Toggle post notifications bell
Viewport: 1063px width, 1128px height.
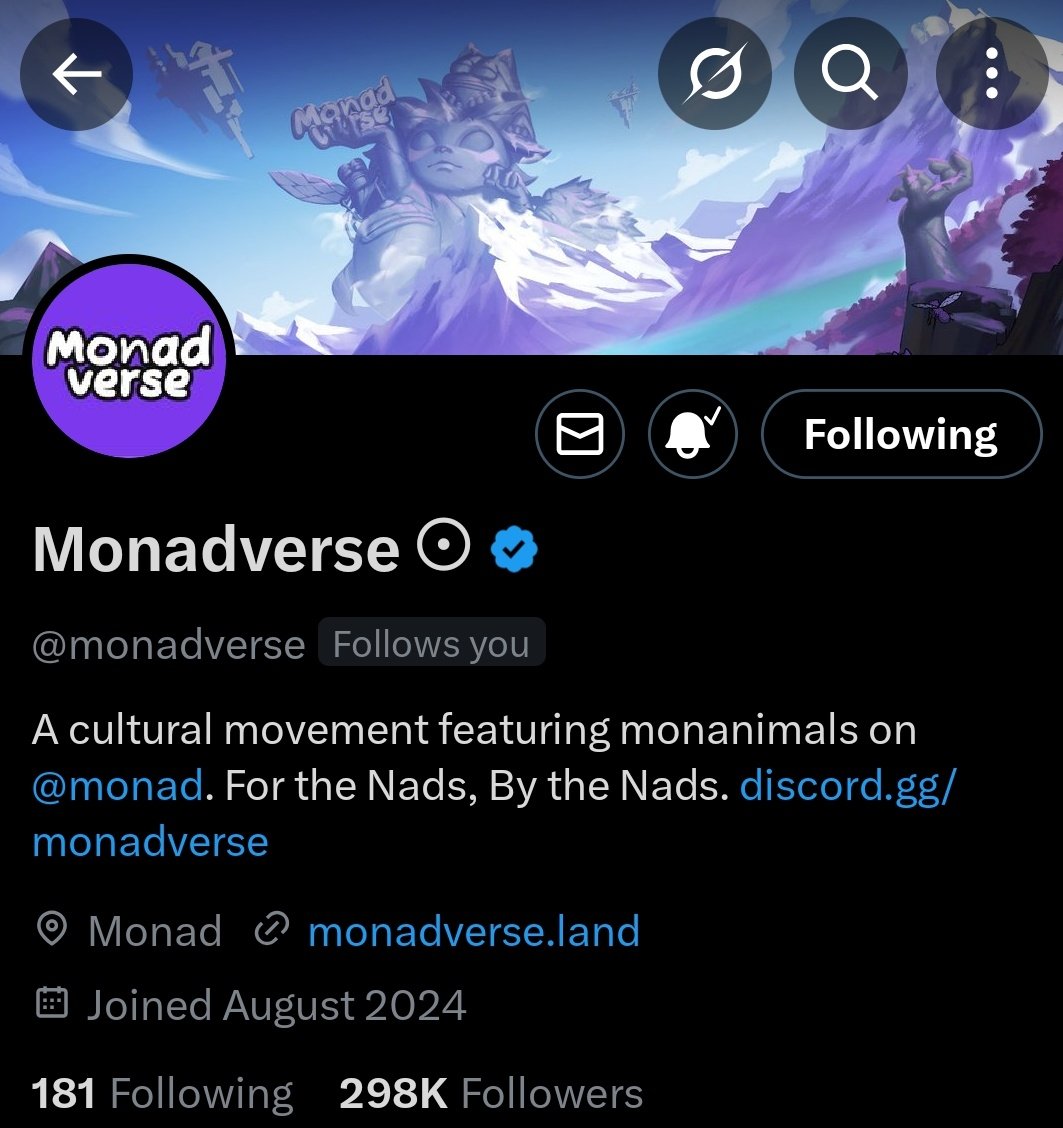[693, 434]
